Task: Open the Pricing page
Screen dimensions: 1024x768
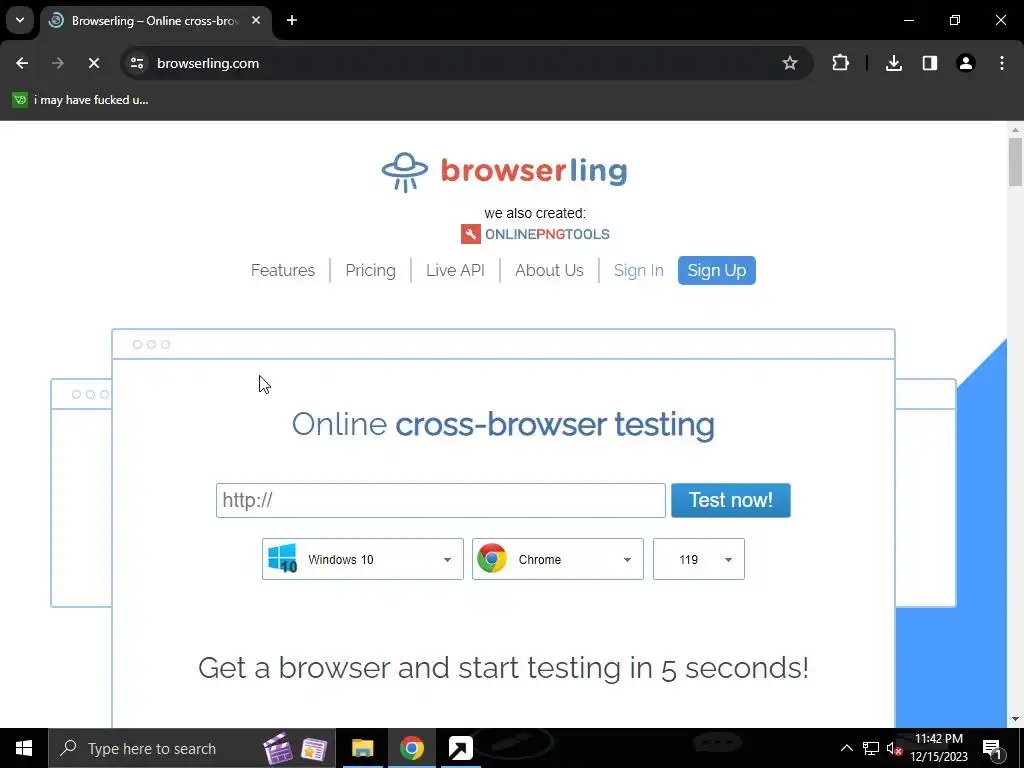Action: coord(370,270)
